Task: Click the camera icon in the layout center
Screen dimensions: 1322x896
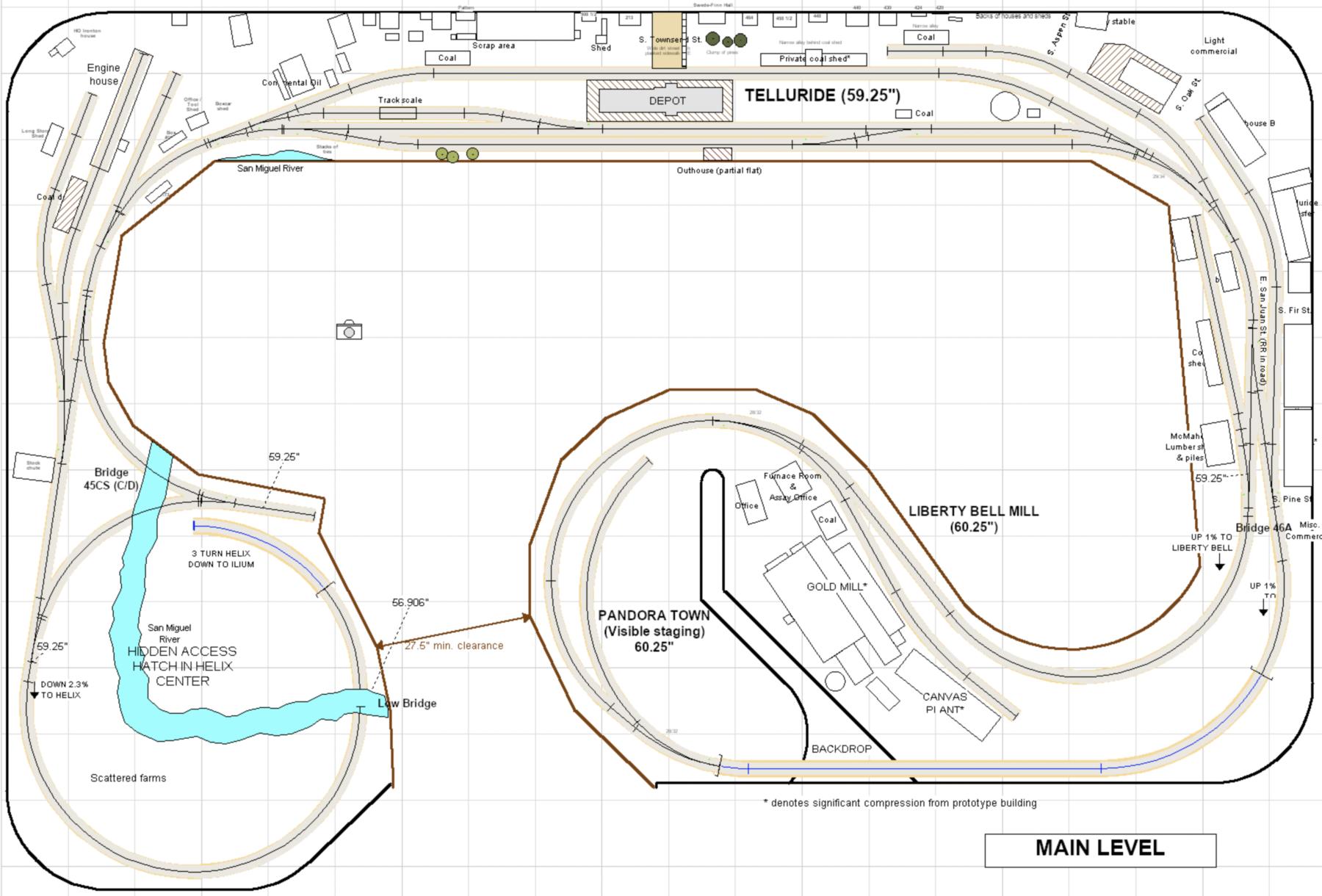Action: (349, 330)
